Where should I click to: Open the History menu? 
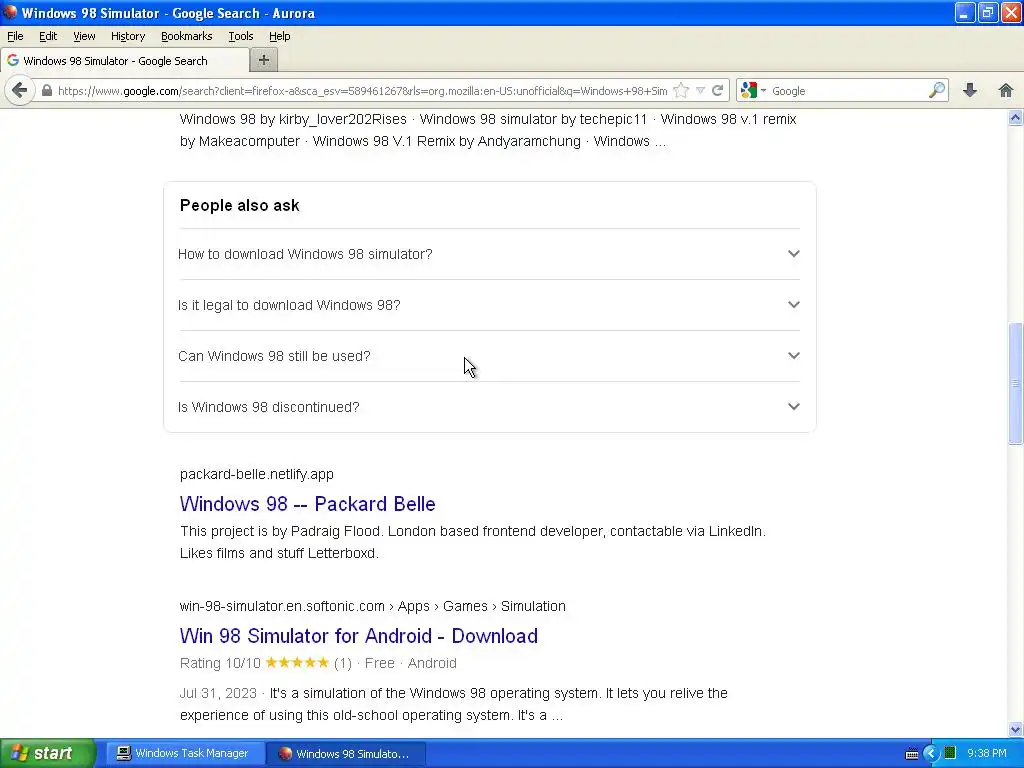pyautogui.click(x=127, y=36)
